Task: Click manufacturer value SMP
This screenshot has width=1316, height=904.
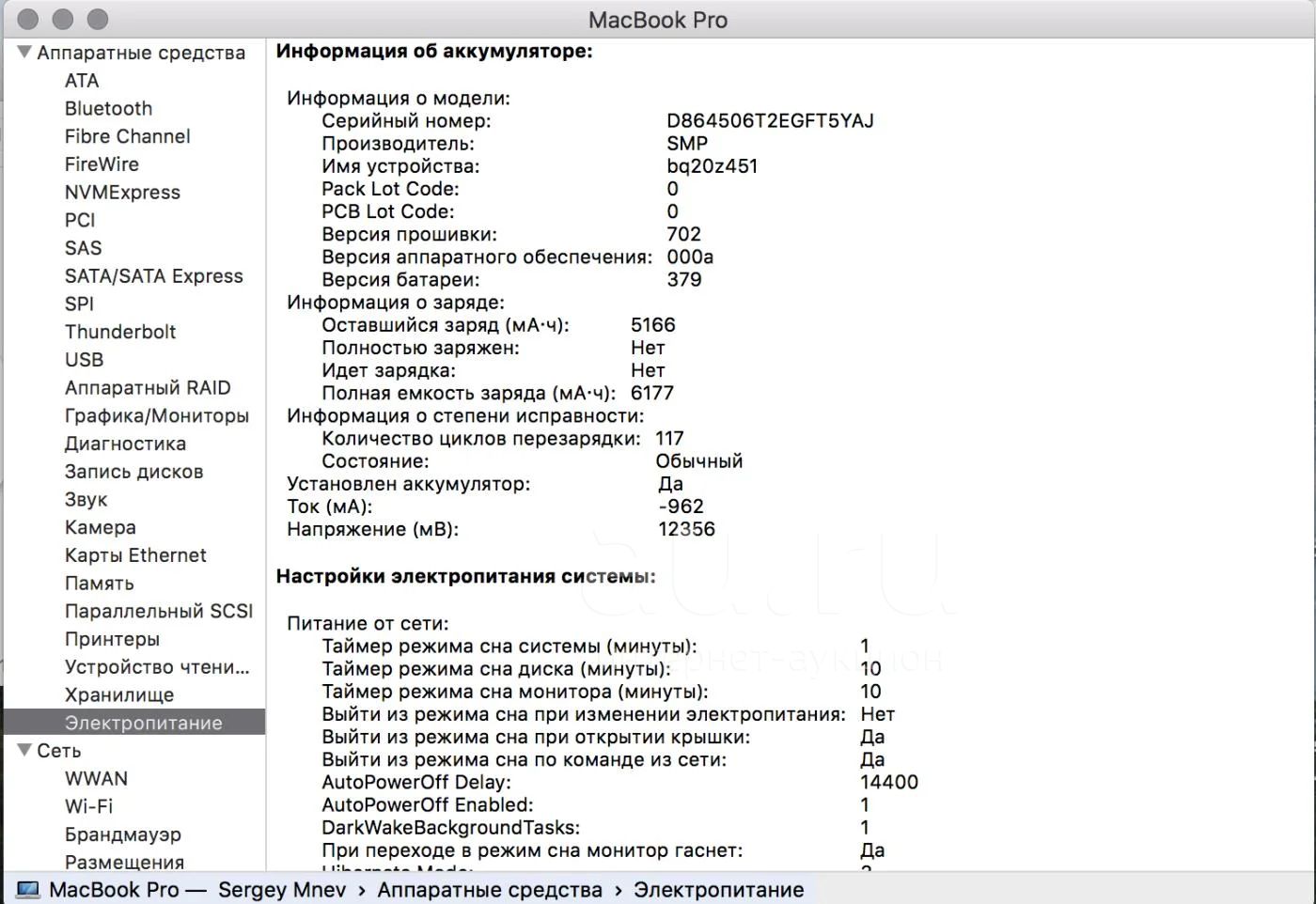Action: coord(687,144)
